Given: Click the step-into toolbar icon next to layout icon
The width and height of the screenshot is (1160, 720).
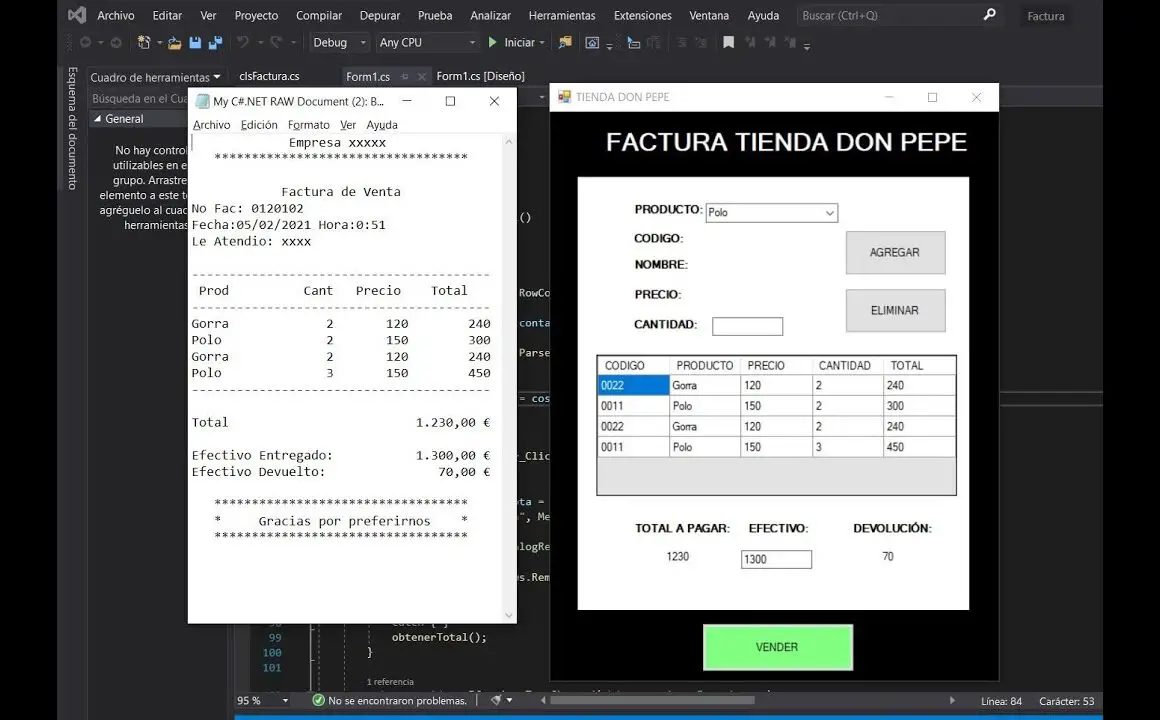Looking at the screenshot, I should tap(633, 43).
